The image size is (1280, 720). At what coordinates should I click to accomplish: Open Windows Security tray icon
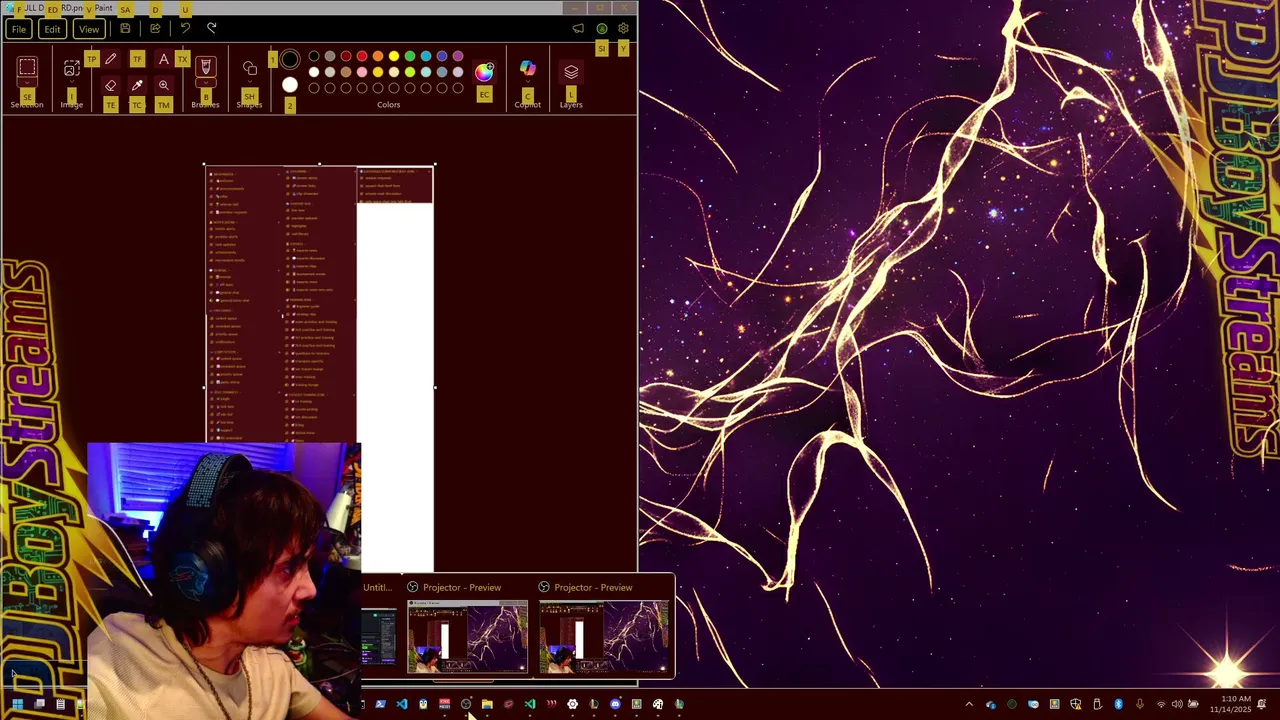click(x=1076, y=704)
